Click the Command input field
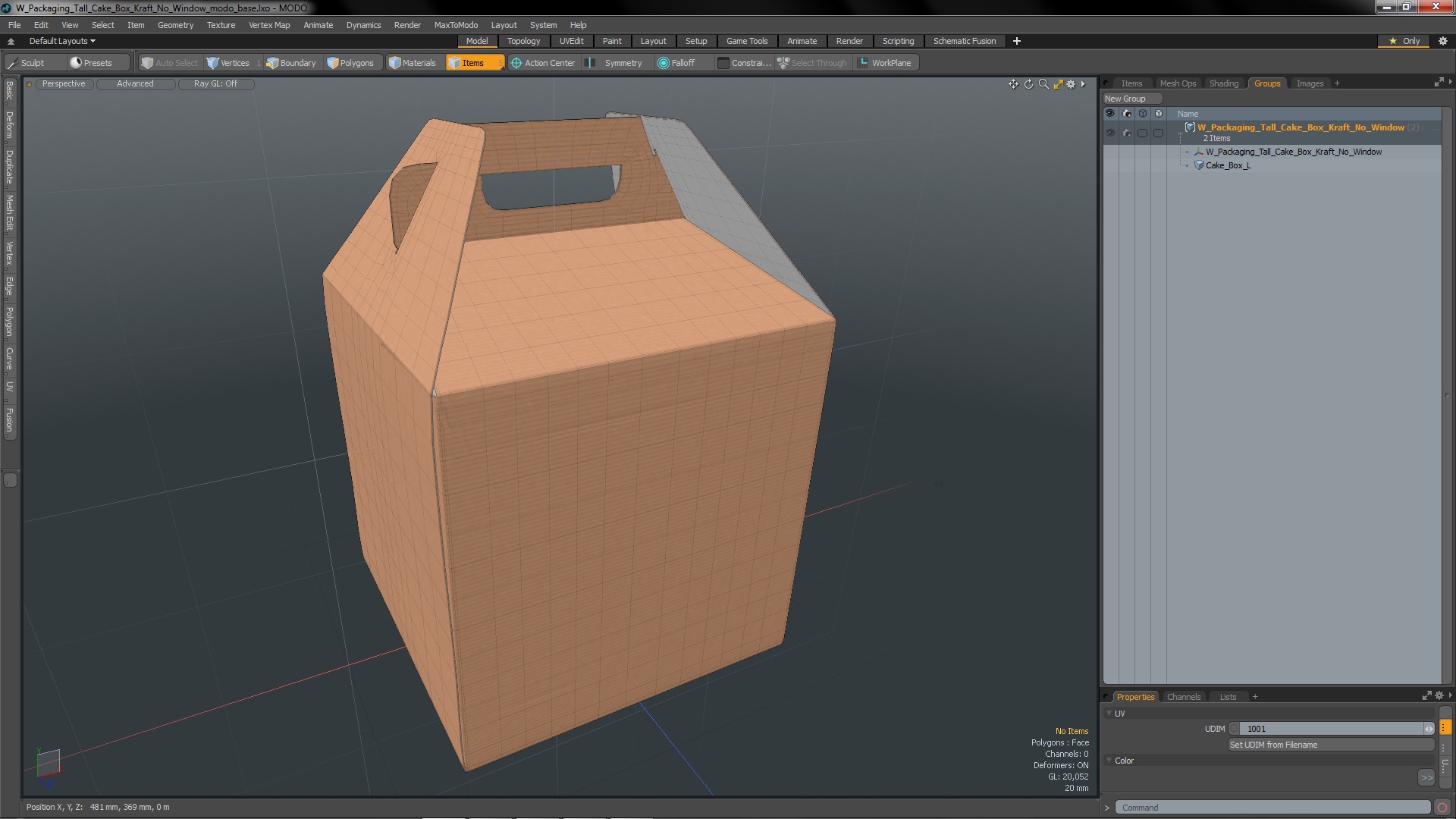This screenshot has width=1456, height=819. point(1272,808)
